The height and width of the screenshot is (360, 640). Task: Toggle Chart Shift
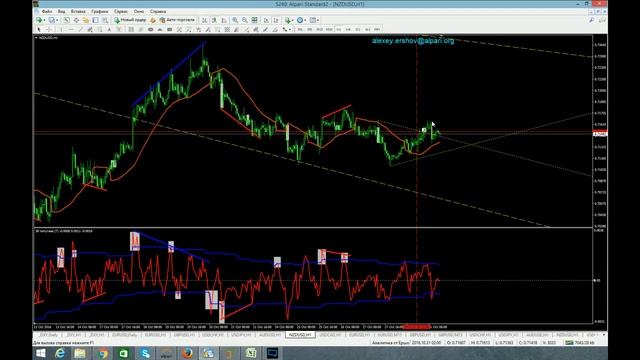coord(276,20)
